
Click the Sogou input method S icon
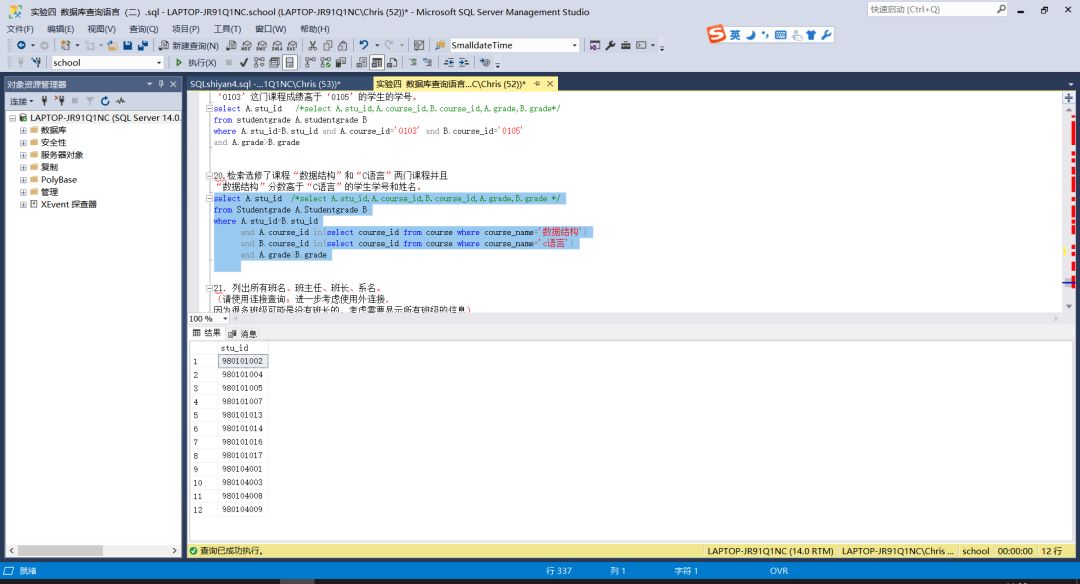tap(716, 34)
